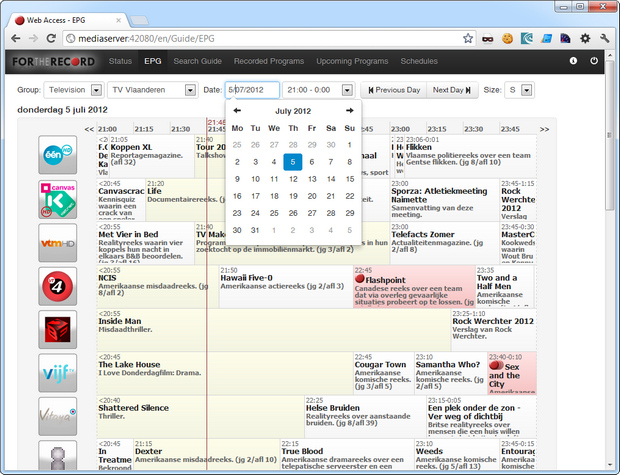Select the vtm HD channel logo
The image size is (620, 475).
click(x=58, y=243)
